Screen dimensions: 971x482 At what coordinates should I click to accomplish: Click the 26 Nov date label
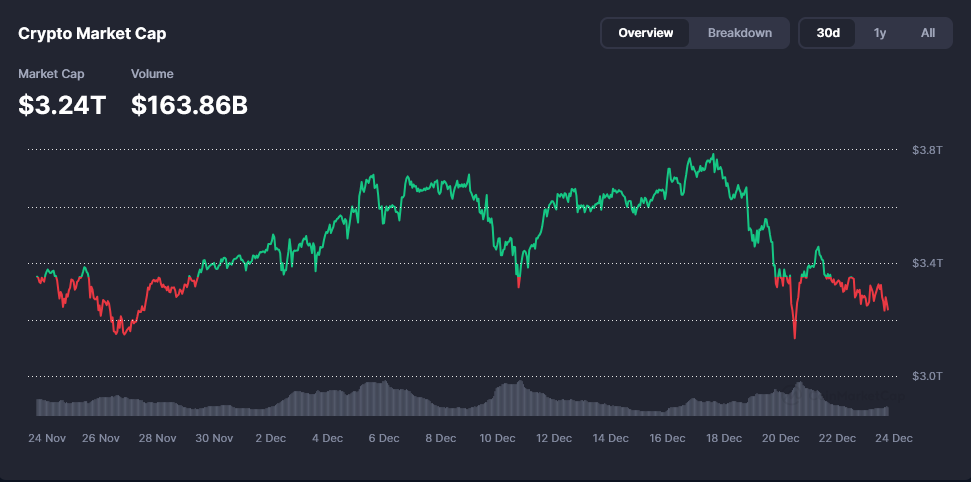(x=100, y=438)
